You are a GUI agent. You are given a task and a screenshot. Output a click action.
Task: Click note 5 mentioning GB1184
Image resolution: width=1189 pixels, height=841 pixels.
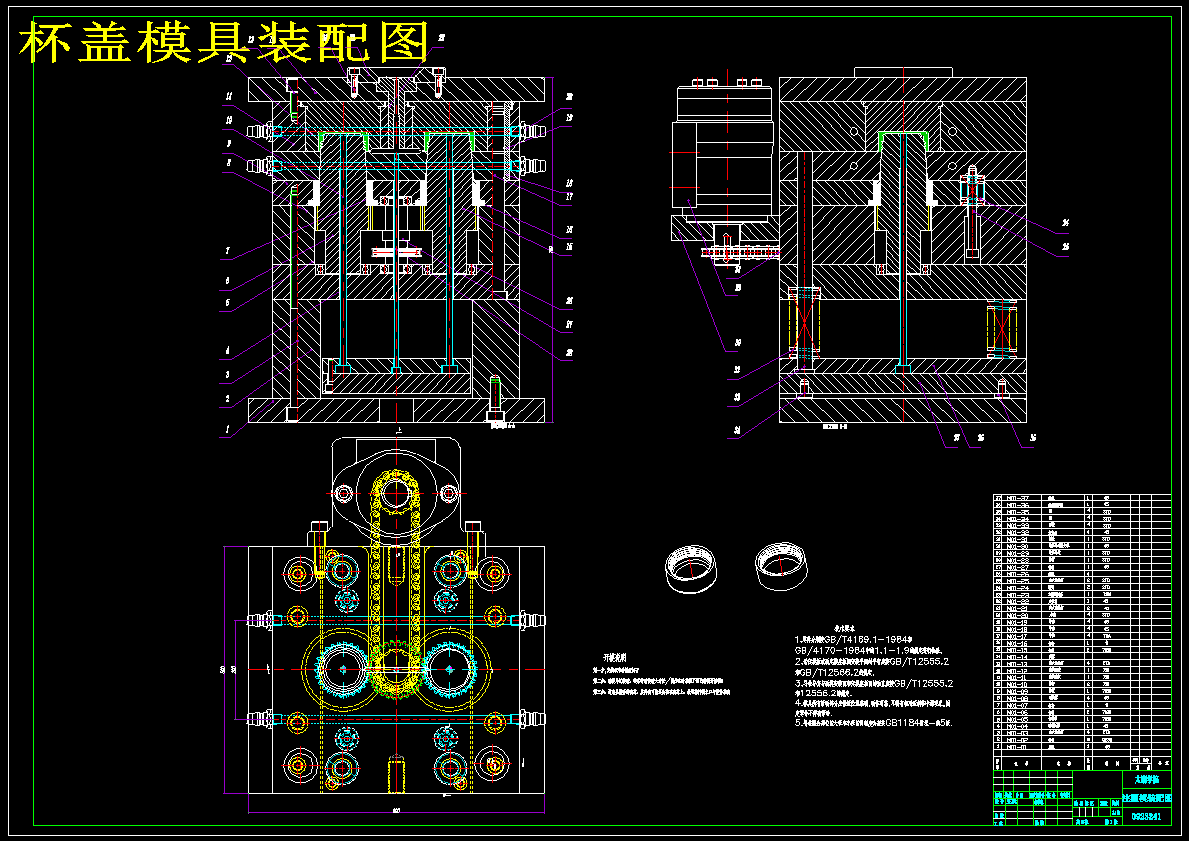874,723
